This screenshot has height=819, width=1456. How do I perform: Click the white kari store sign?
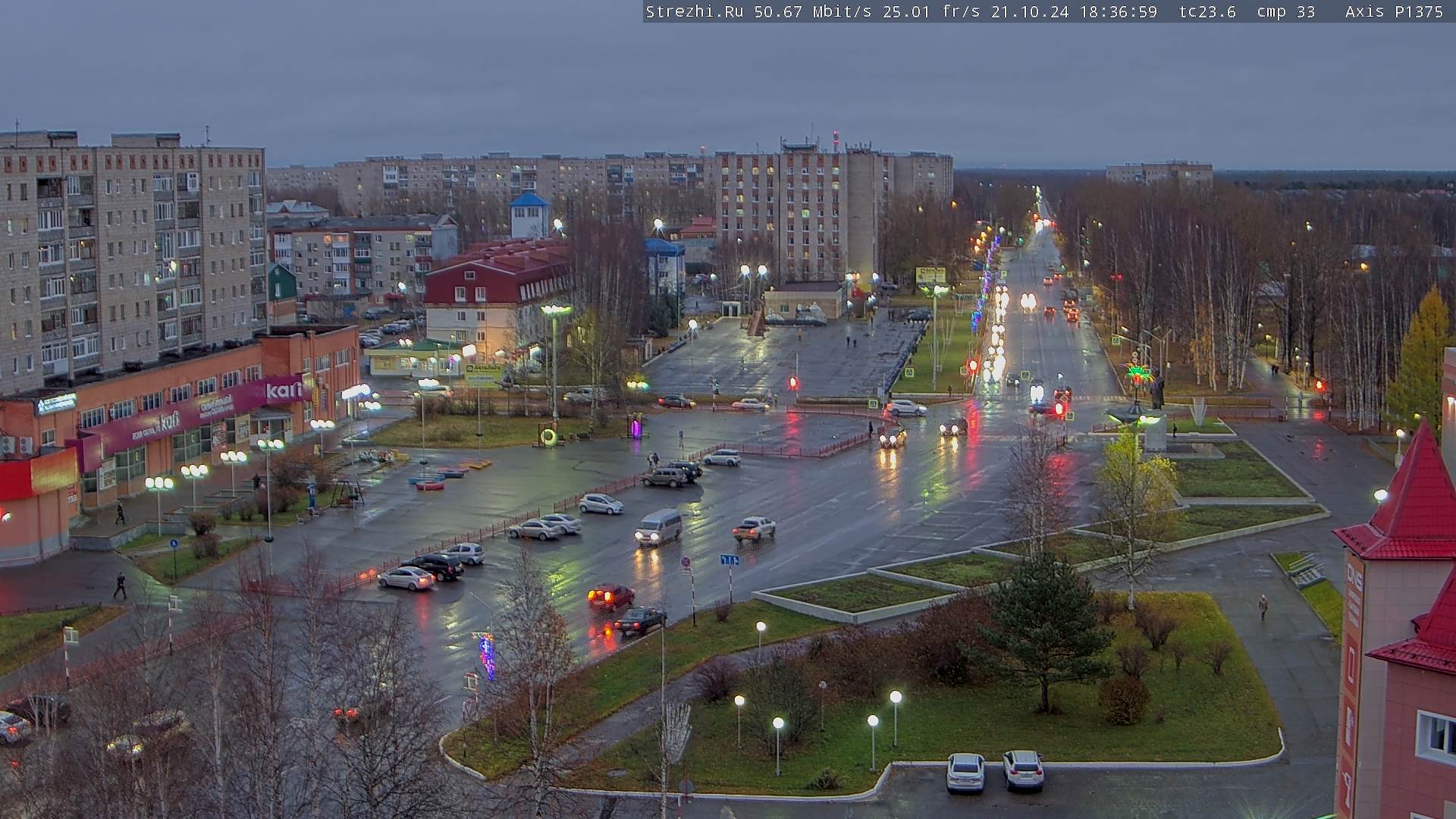(284, 391)
